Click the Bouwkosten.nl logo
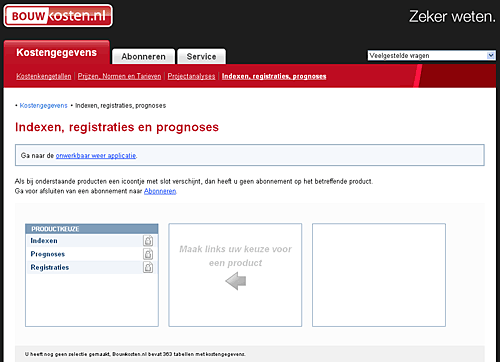 coord(58,16)
